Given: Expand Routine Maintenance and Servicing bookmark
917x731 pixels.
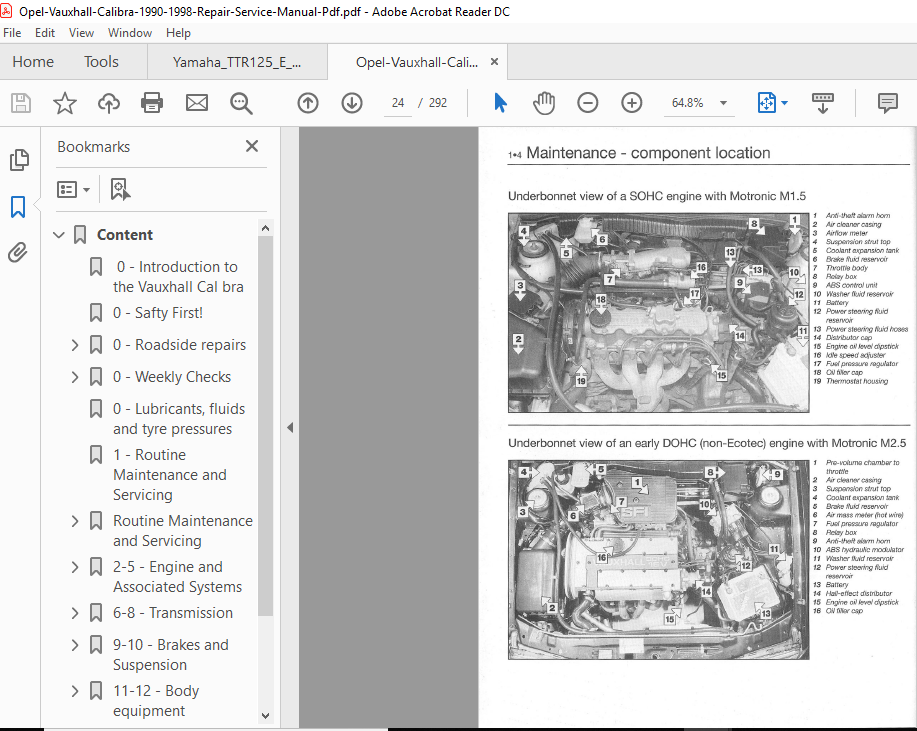Looking at the screenshot, I should coord(75,521).
